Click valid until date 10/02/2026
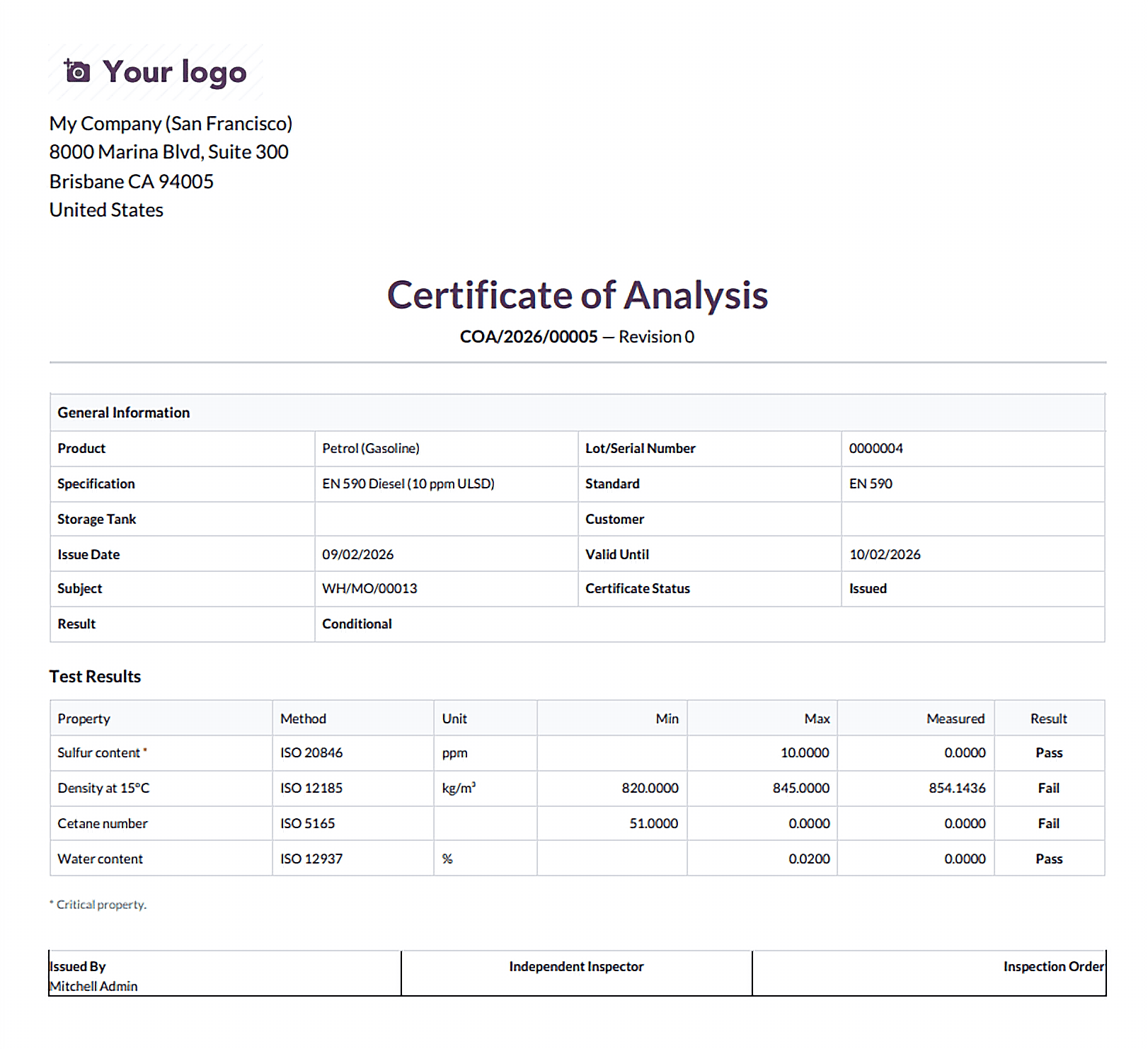 pyautogui.click(x=885, y=554)
